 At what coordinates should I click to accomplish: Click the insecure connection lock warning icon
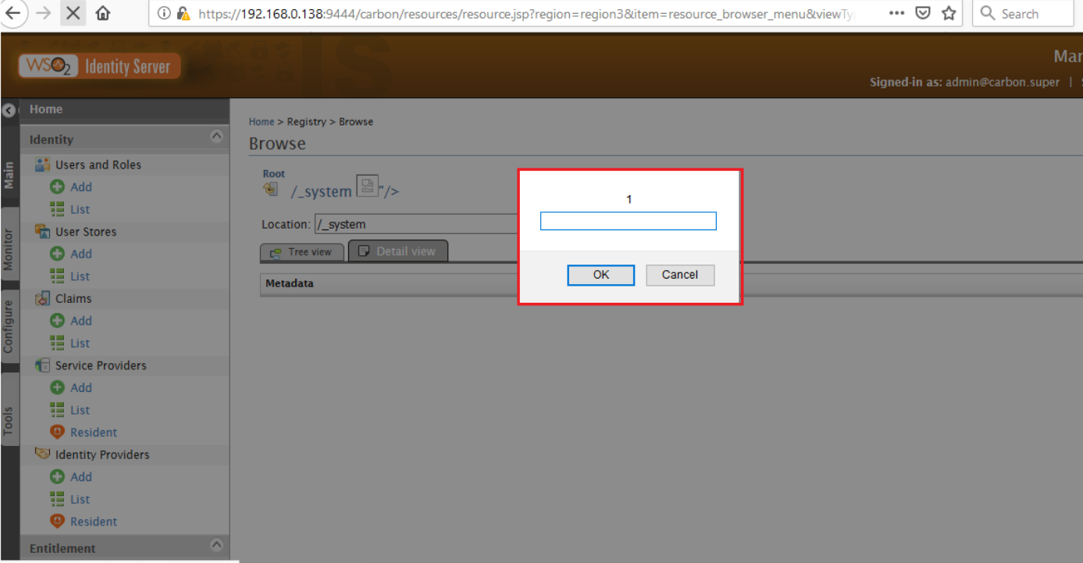tap(182, 13)
